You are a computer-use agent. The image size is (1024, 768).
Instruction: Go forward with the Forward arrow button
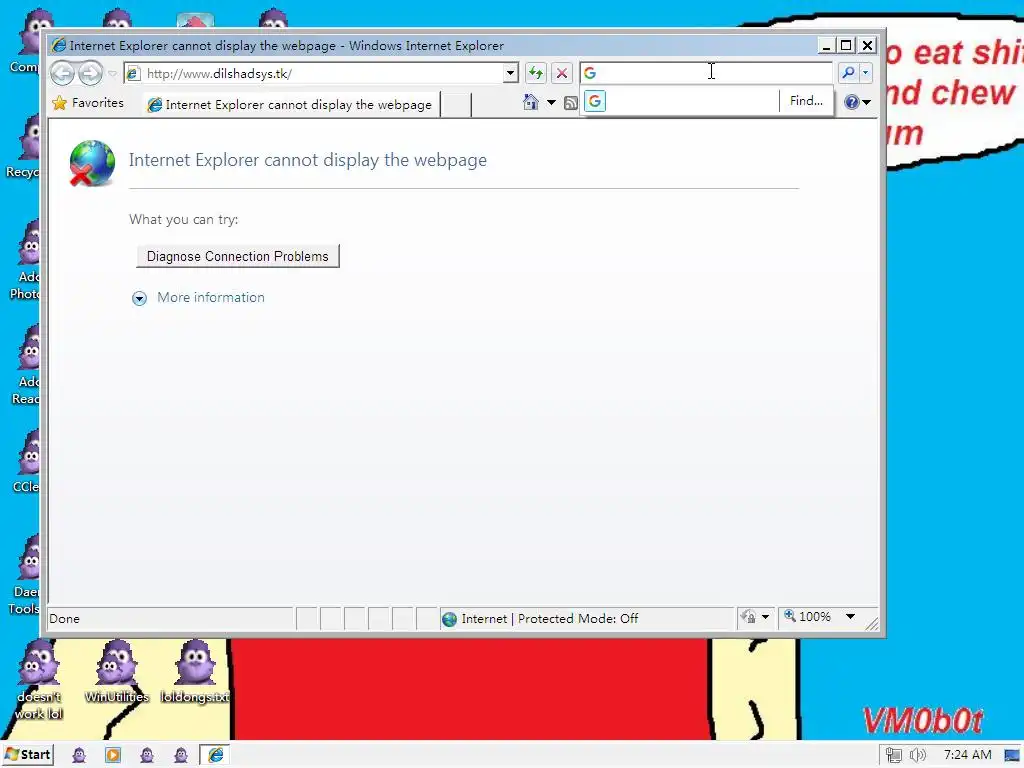(90, 73)
